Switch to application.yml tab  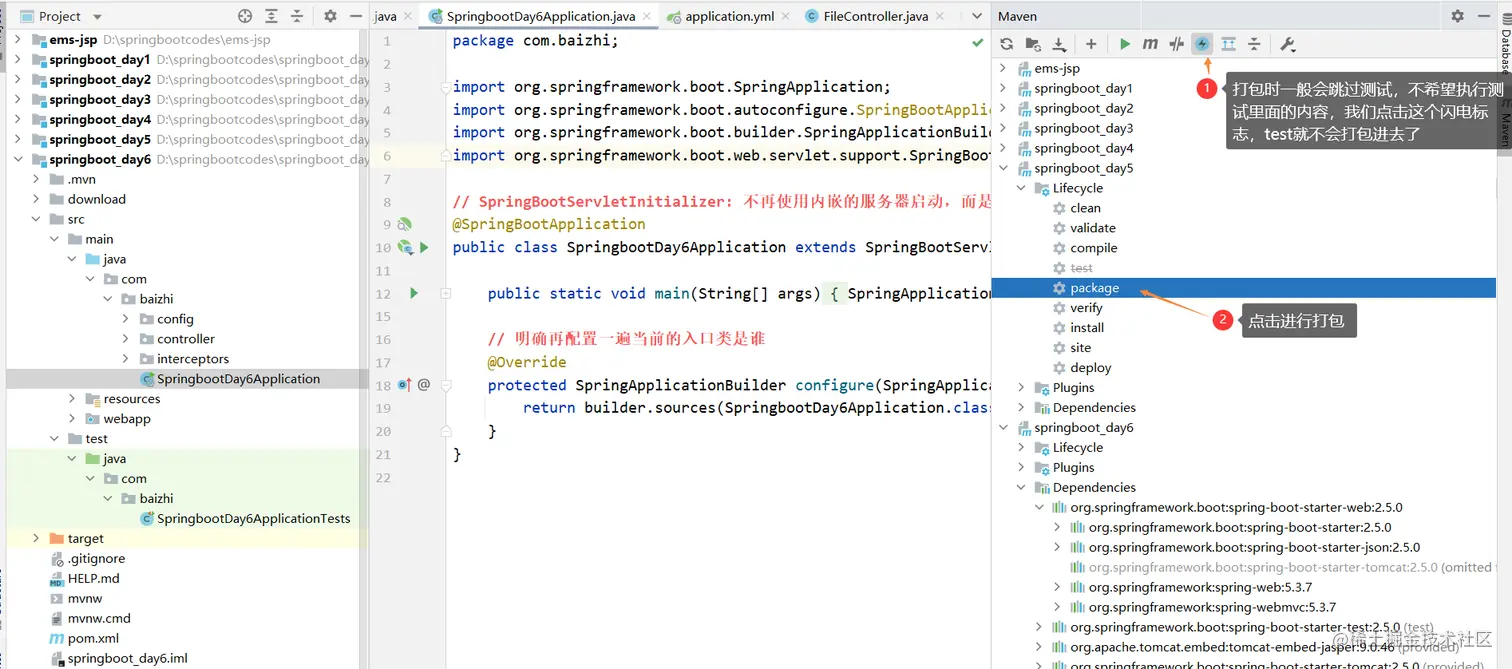tap(729, 16)
